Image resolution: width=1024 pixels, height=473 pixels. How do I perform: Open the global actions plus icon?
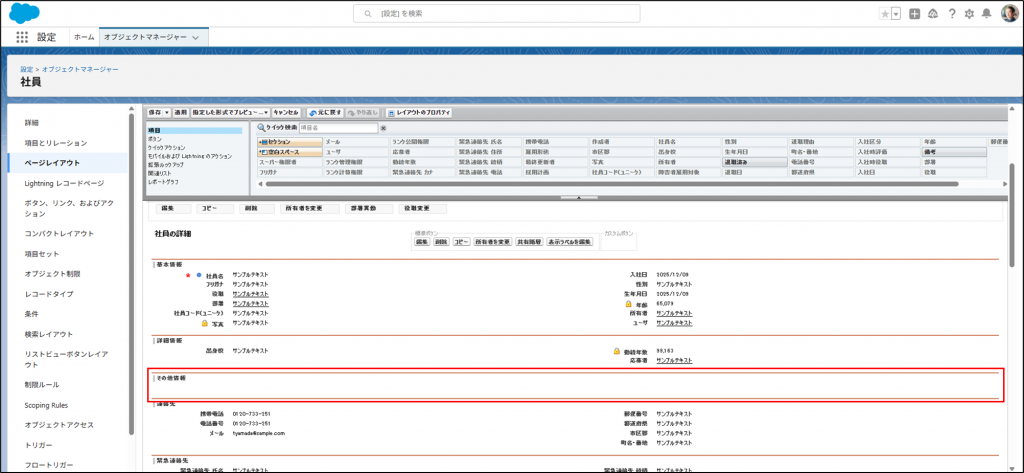coord(913,13)
